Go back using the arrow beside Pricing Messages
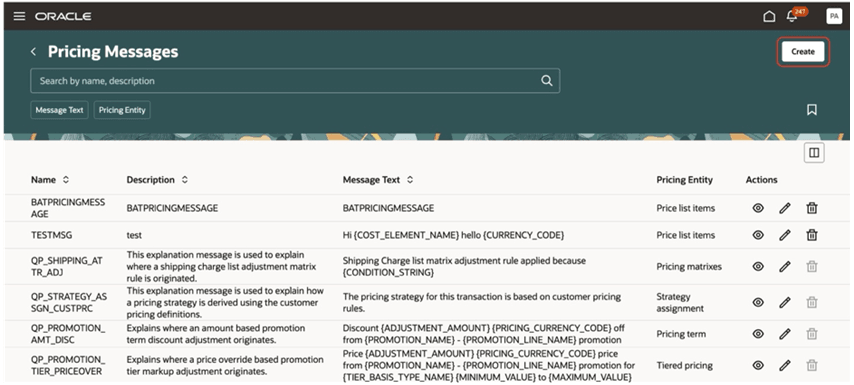Screen dimensions: 854x385 tap(34, 52)
